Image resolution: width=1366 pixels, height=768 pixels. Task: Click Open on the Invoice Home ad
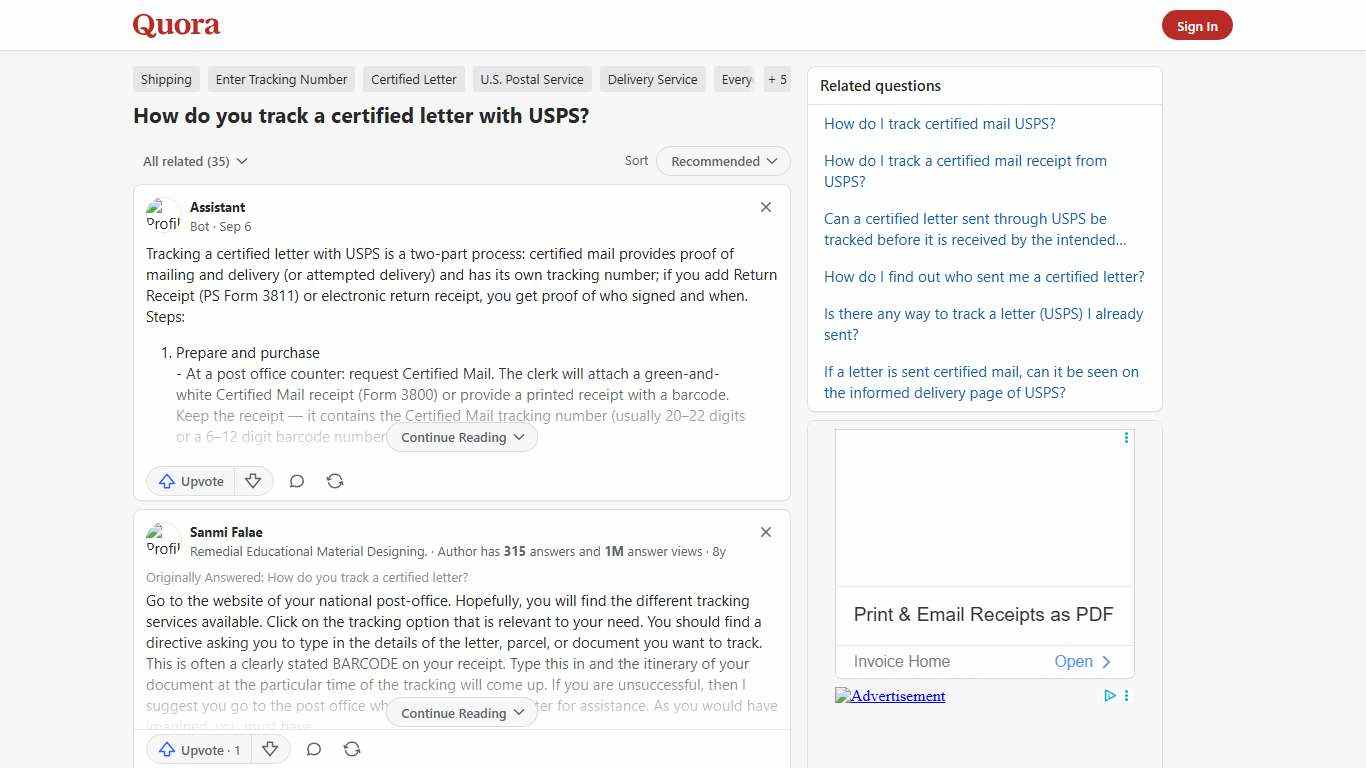coord(1073,661)
